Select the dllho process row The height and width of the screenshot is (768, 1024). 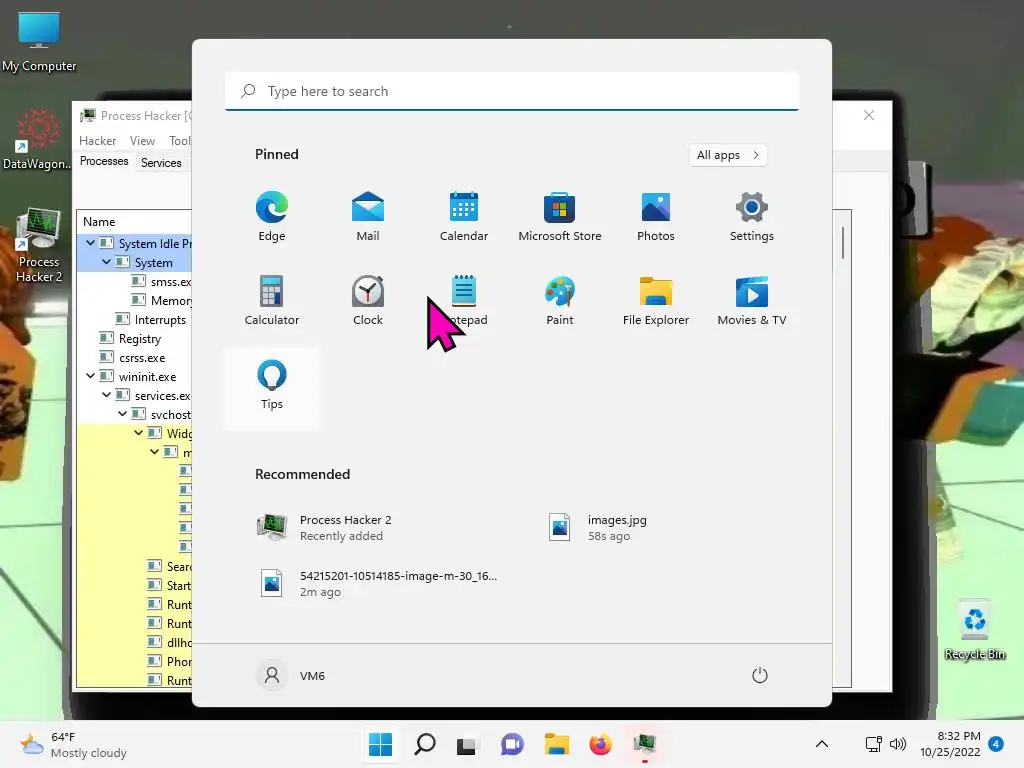(x=135, y=642)
